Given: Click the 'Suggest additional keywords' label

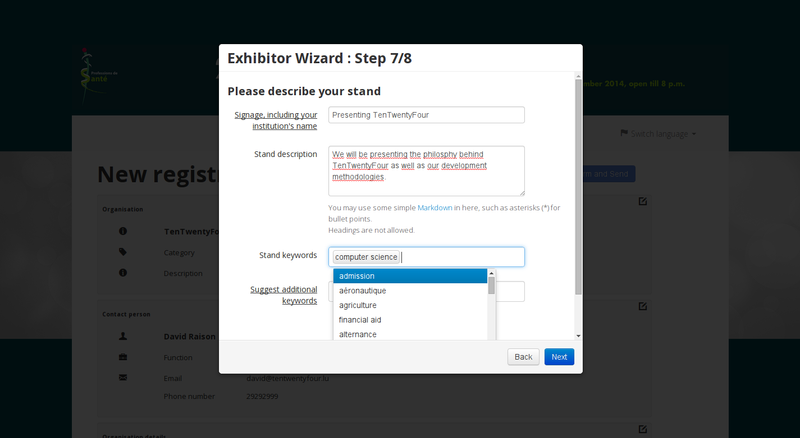Looking at the screenshot, I should pos(283,295).
